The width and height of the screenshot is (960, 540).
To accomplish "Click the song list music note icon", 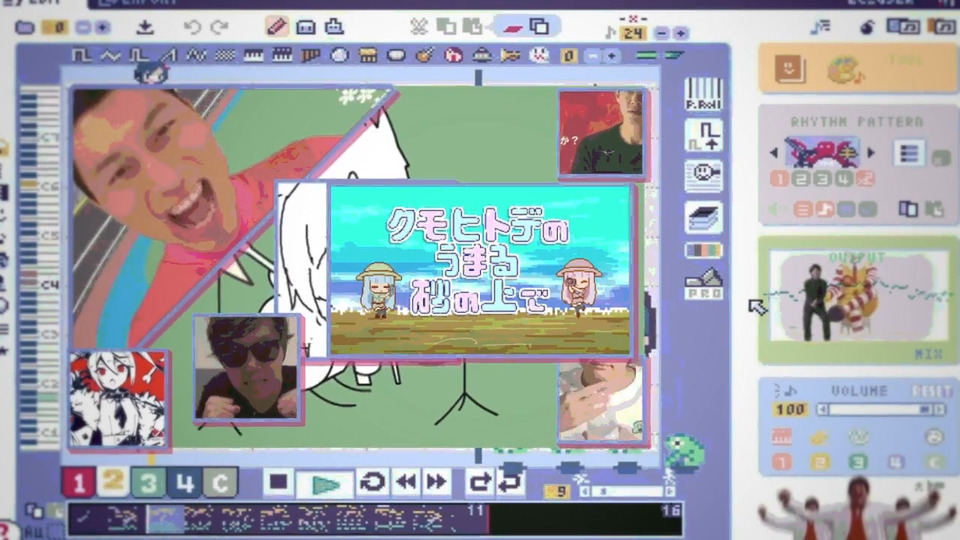I will coord(820,27).
